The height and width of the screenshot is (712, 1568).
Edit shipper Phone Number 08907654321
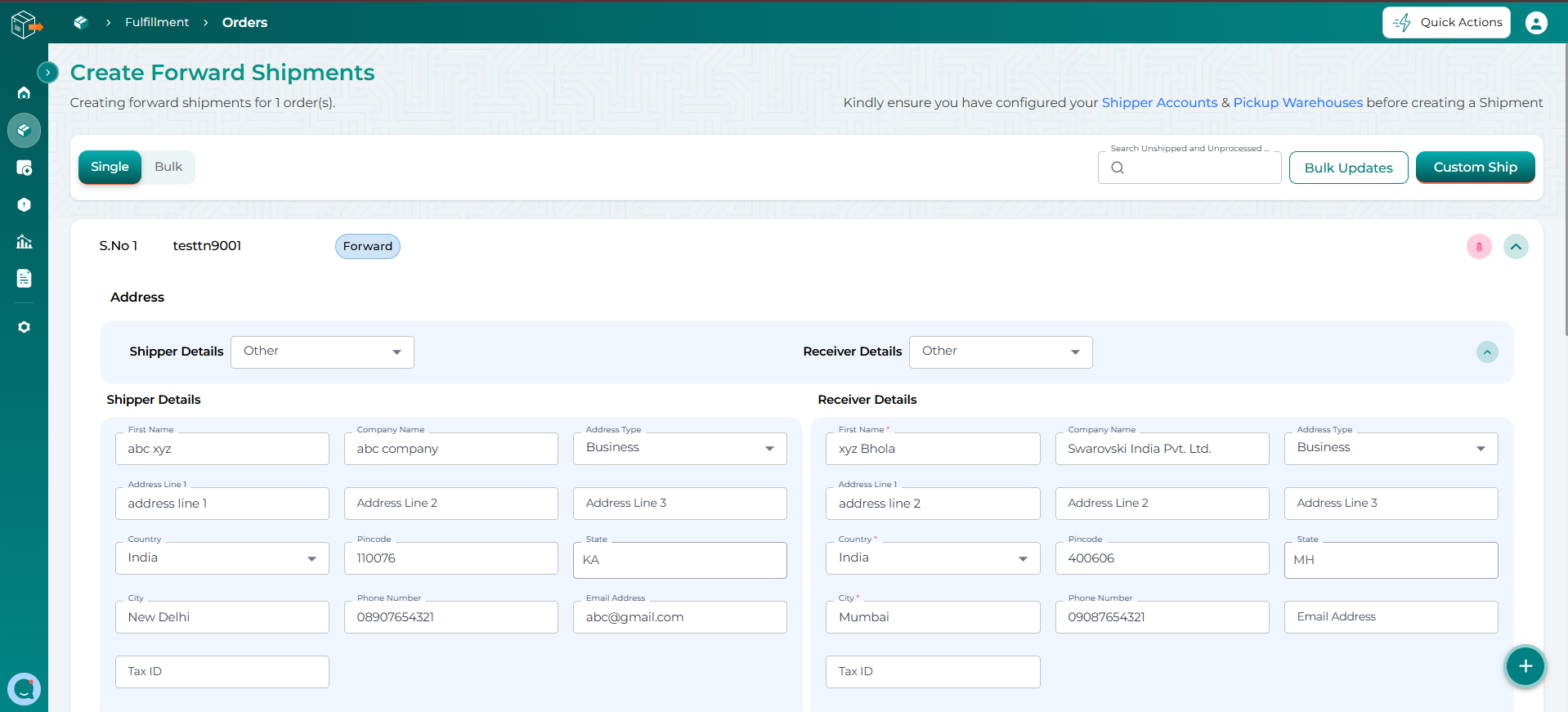451,617
